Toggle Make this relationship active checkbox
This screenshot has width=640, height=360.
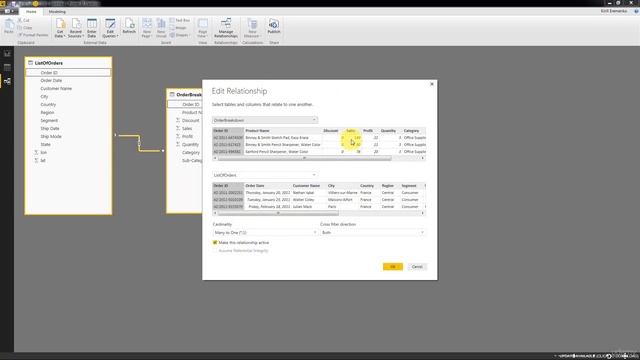pos(215,242)
